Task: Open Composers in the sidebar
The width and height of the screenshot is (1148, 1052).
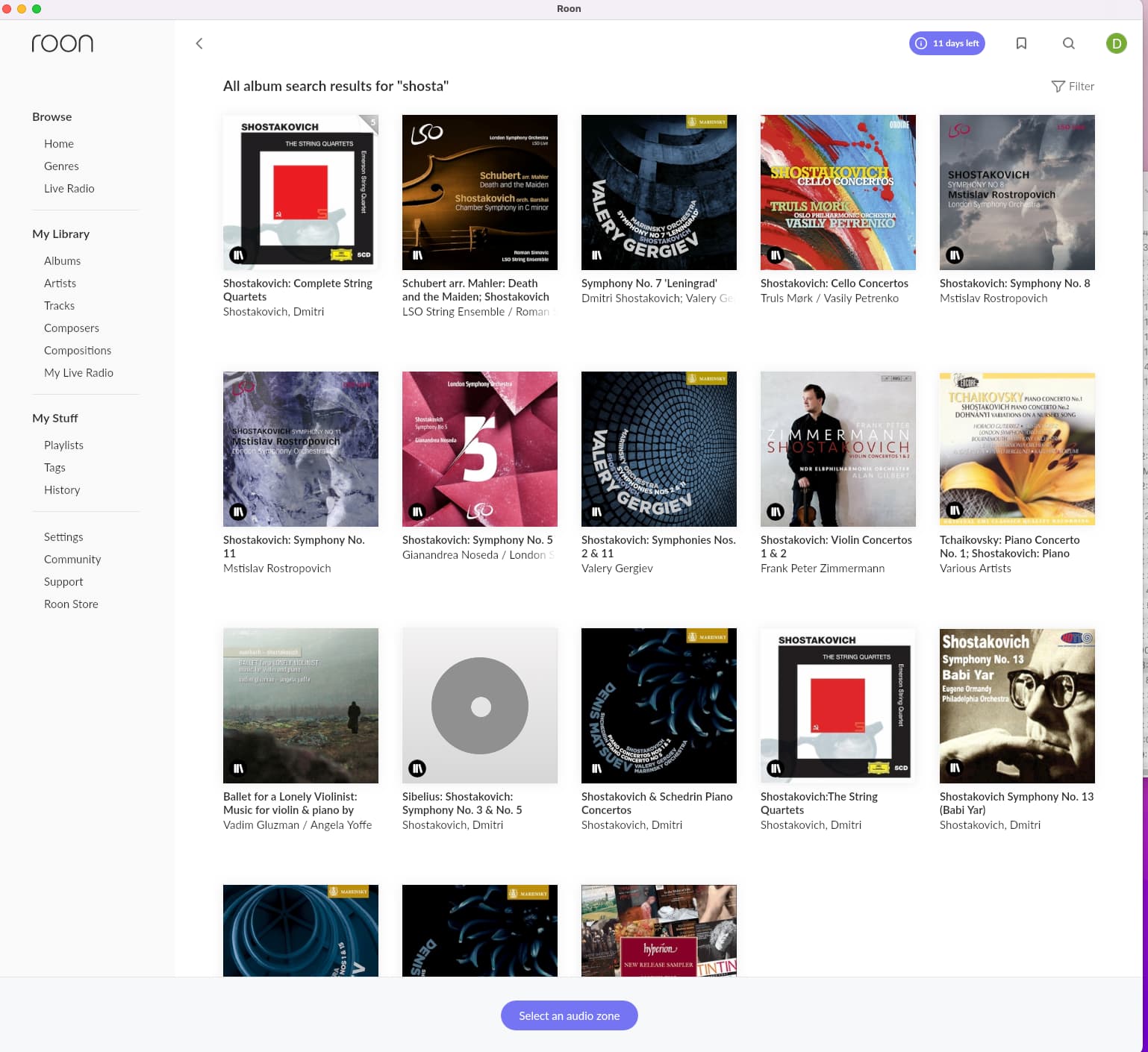Action: click(x=72, y=328)
